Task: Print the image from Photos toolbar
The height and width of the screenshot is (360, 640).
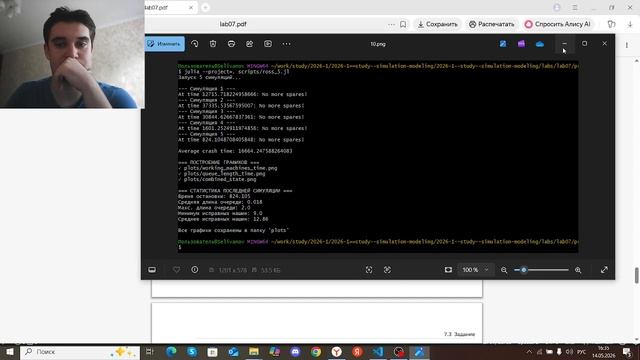Action: [x=231, y=44]
